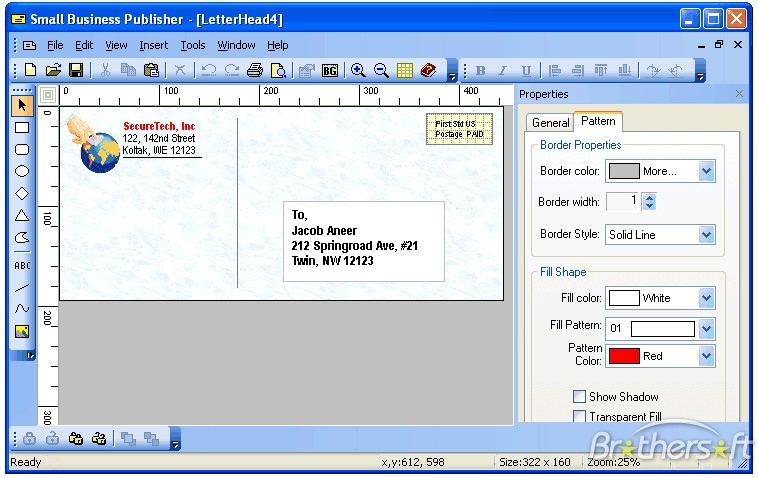Decrease border width with the down arrow
This screenshot has width=758, height=478.
649,206
